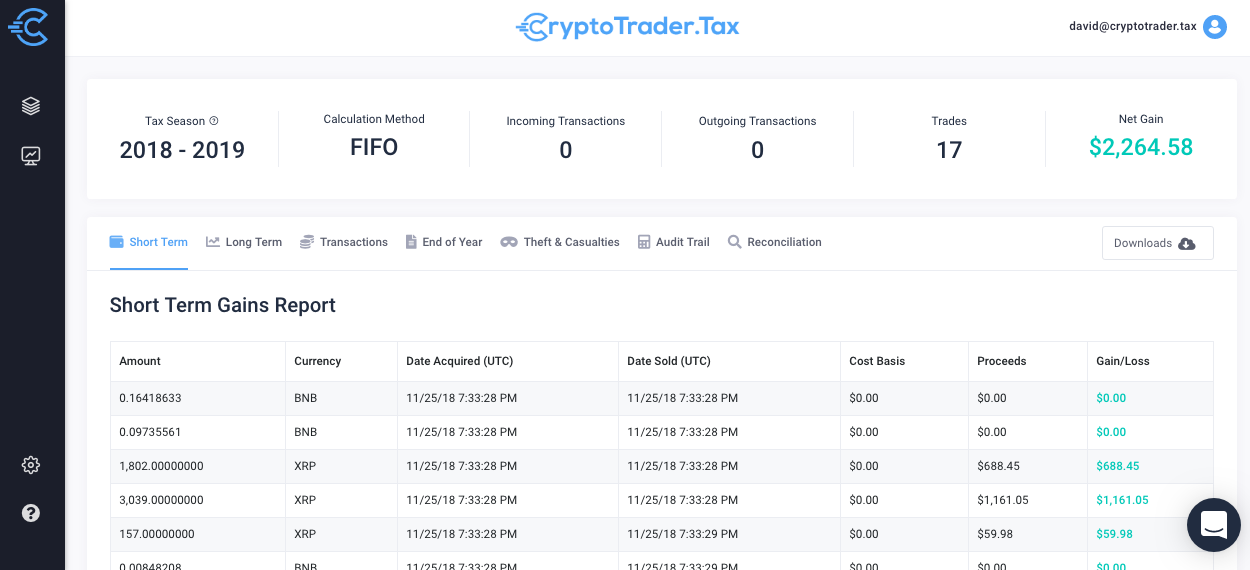Open the Reconciliation tab
Screen dimensions: 1250x570
click(775, 242)
